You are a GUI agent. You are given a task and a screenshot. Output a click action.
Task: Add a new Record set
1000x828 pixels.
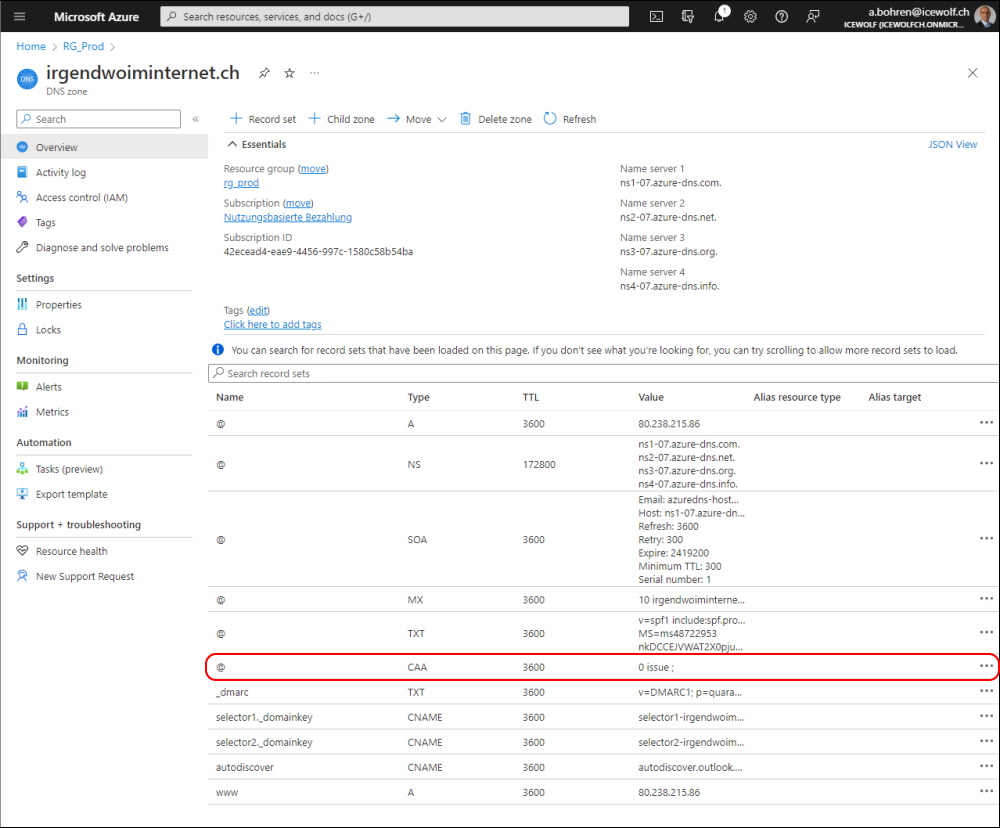tap(263, 119)
